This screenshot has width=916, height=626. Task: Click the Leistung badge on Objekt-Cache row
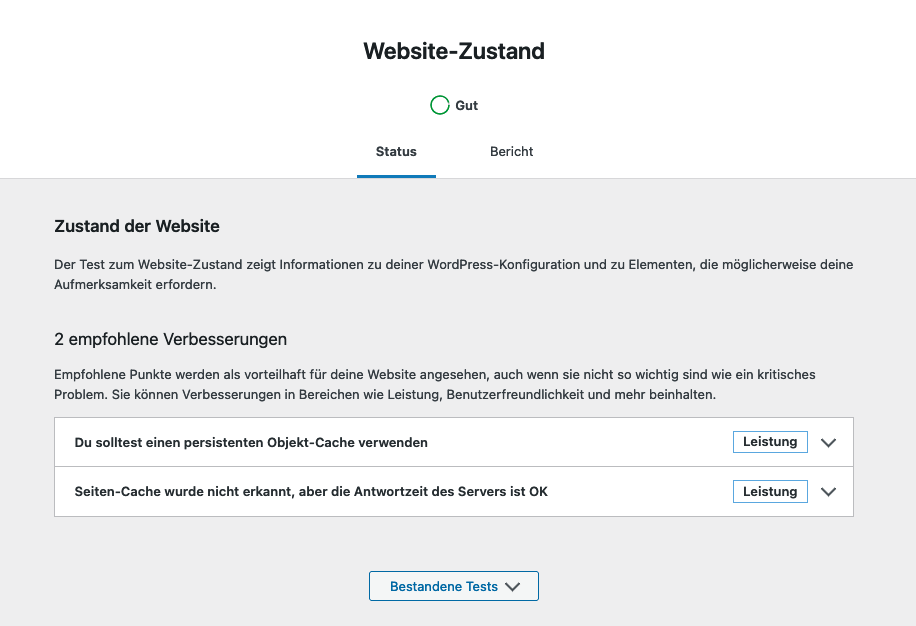(x=770, y=442)
